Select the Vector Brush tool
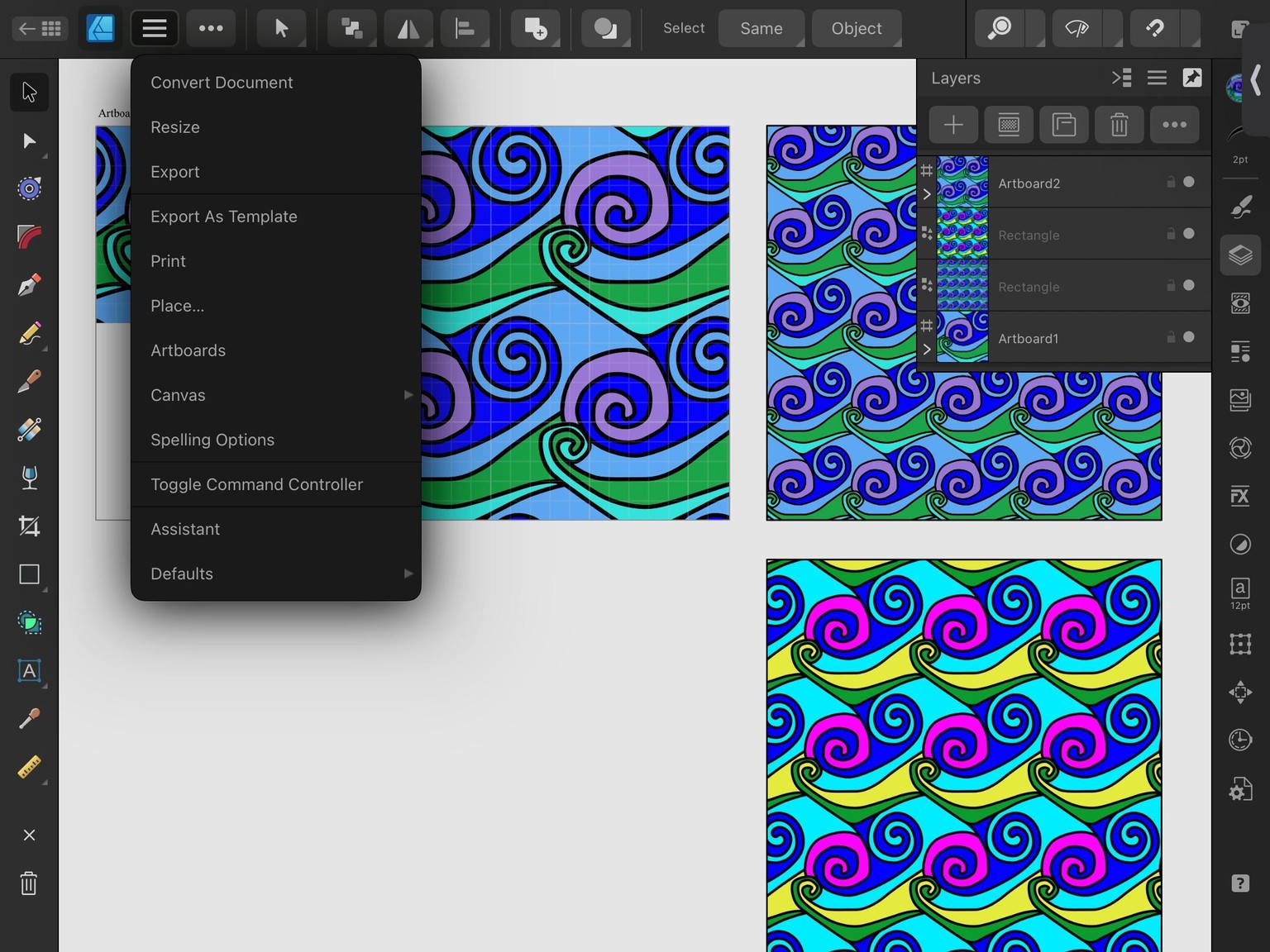Screen dimensions: 1270x952 (29, 382)
